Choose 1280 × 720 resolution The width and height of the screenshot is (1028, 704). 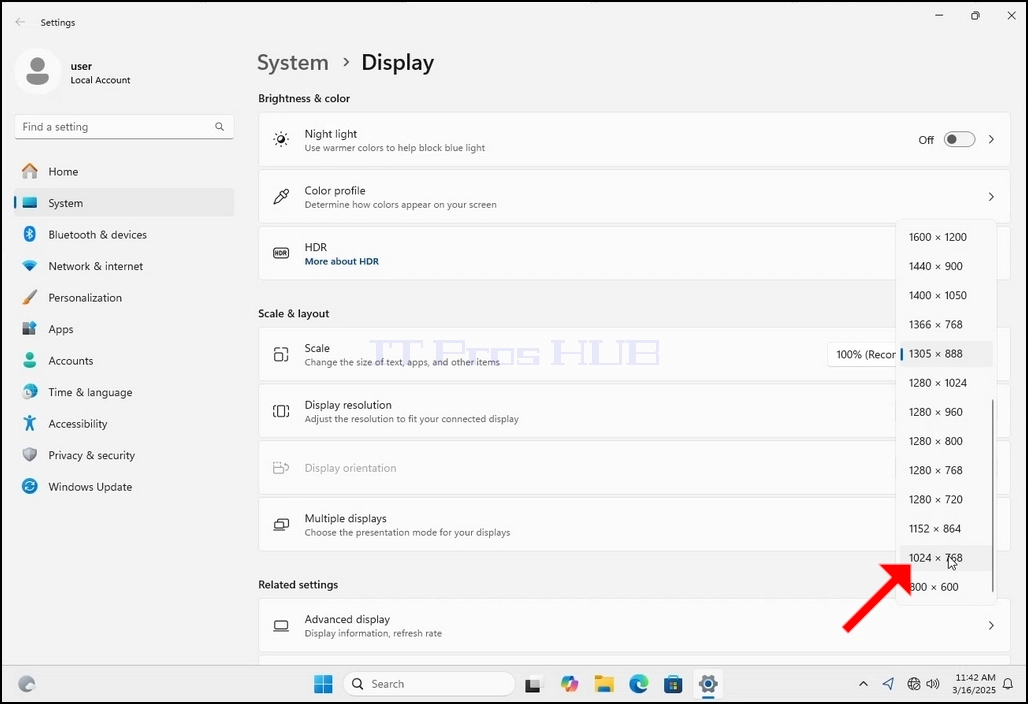pos(945,499)
